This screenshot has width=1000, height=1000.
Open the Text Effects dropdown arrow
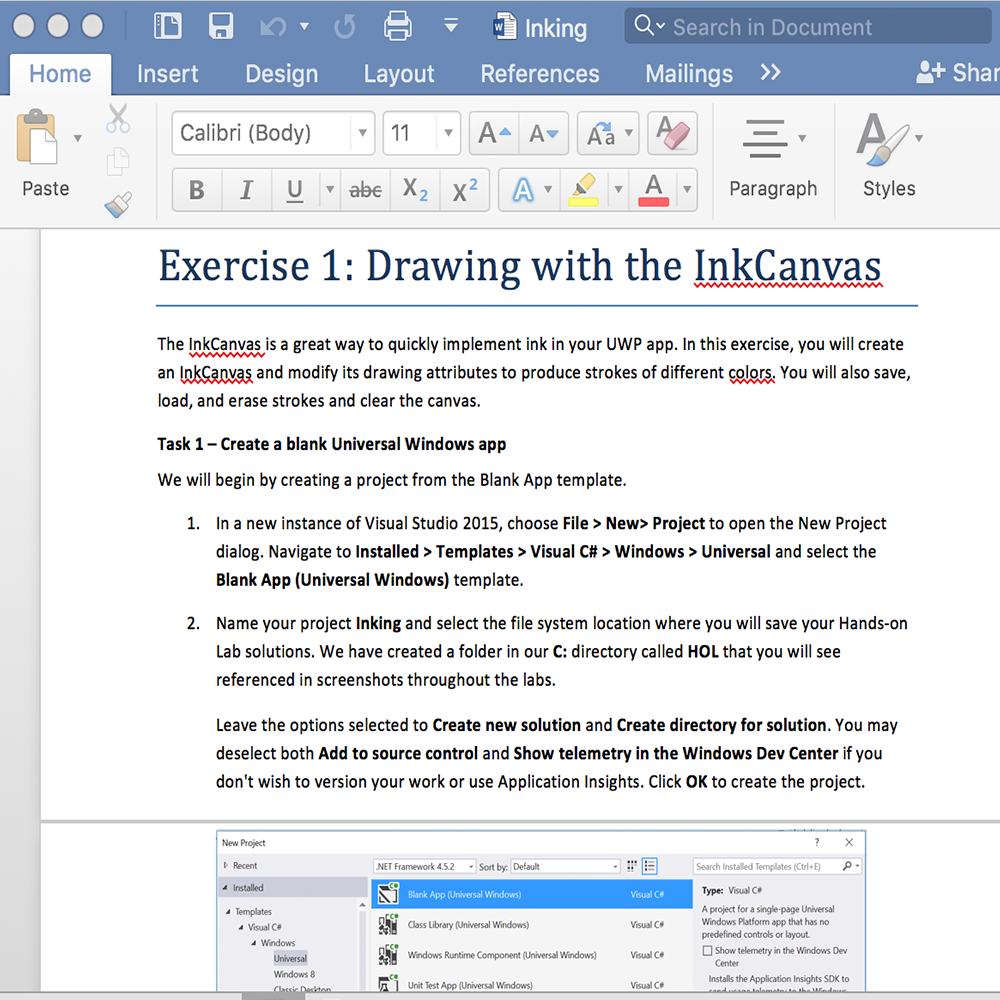(548, 189)
